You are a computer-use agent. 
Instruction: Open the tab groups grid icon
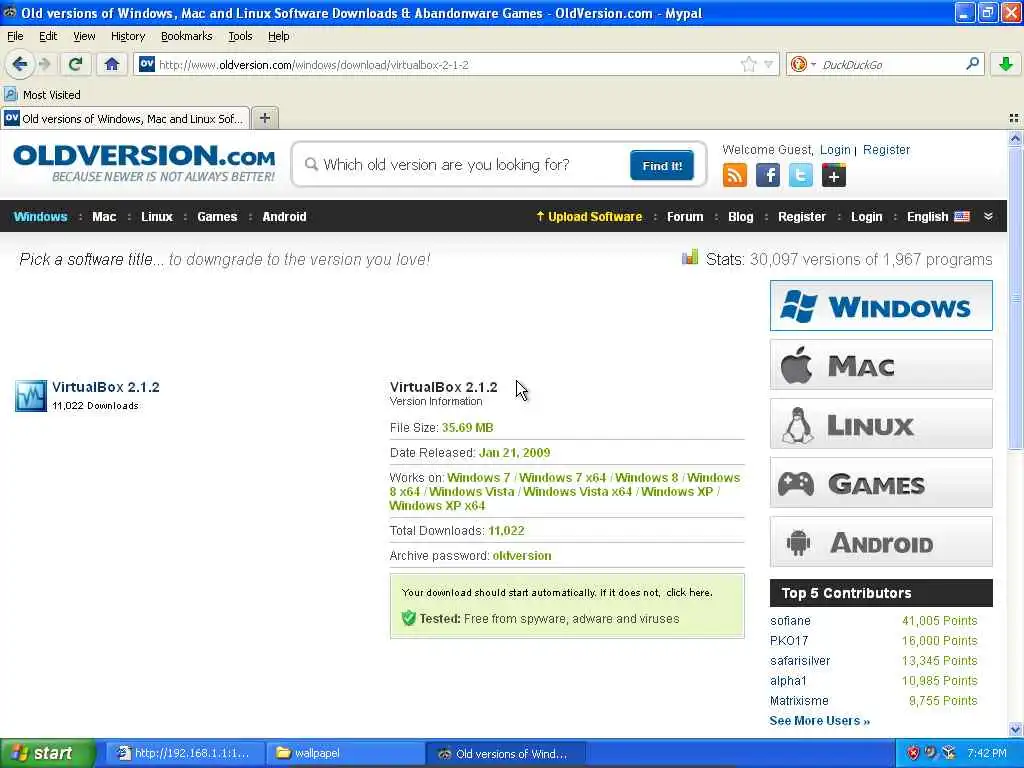coord(1014,118)
